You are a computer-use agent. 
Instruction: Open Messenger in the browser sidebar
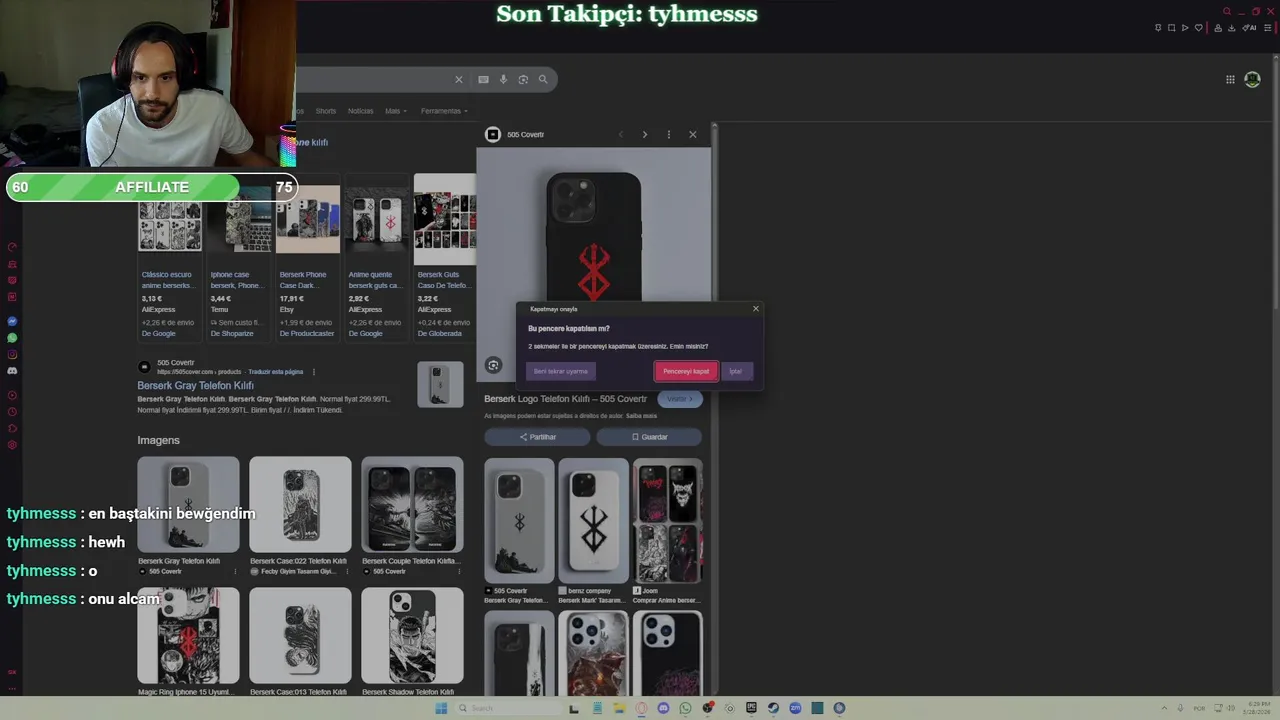[12, 322]
